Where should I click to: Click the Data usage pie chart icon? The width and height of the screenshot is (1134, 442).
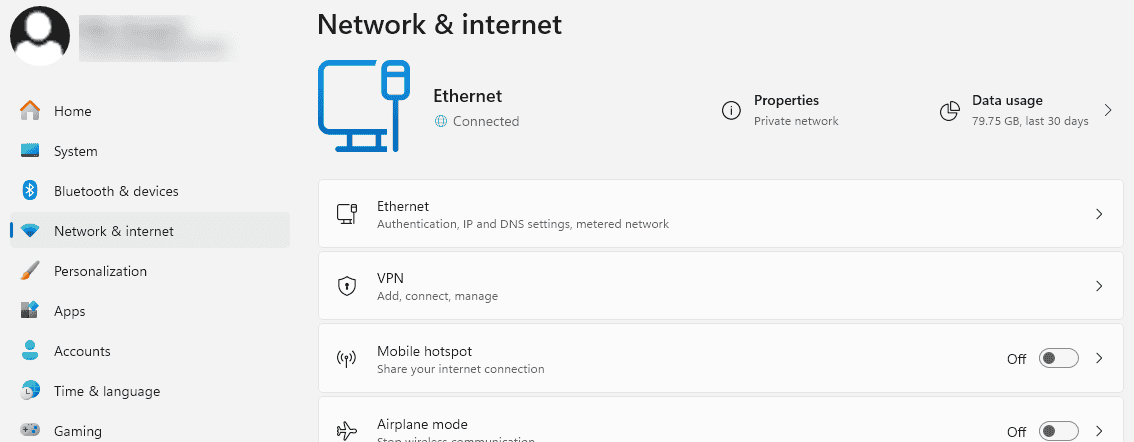coord(950,110)
